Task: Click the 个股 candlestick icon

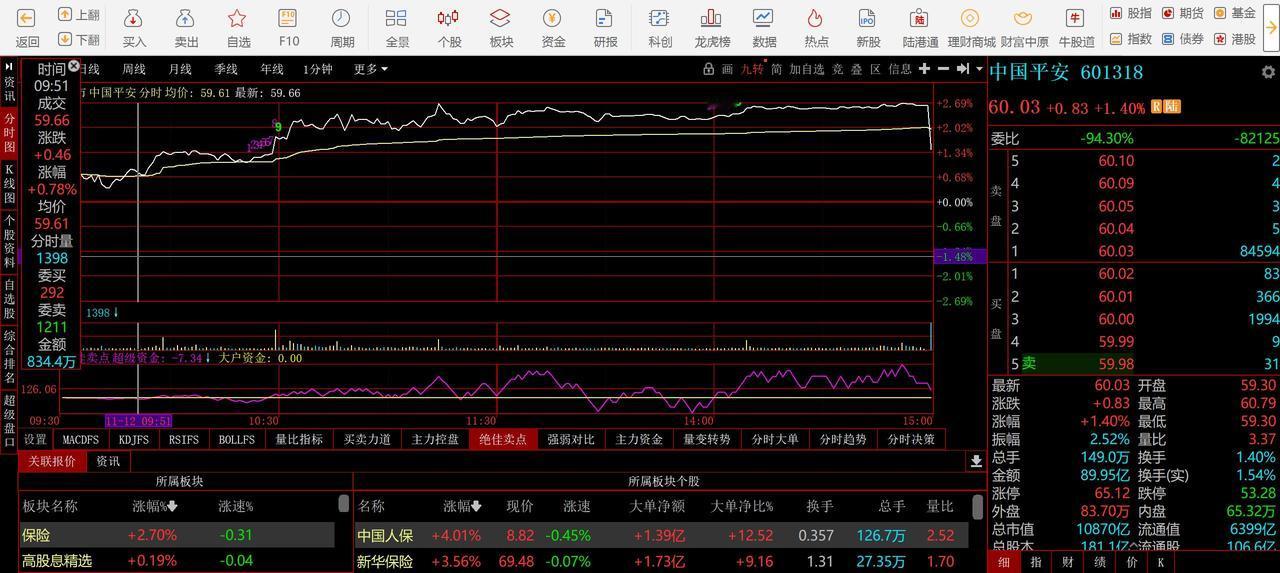Action: 449,18
